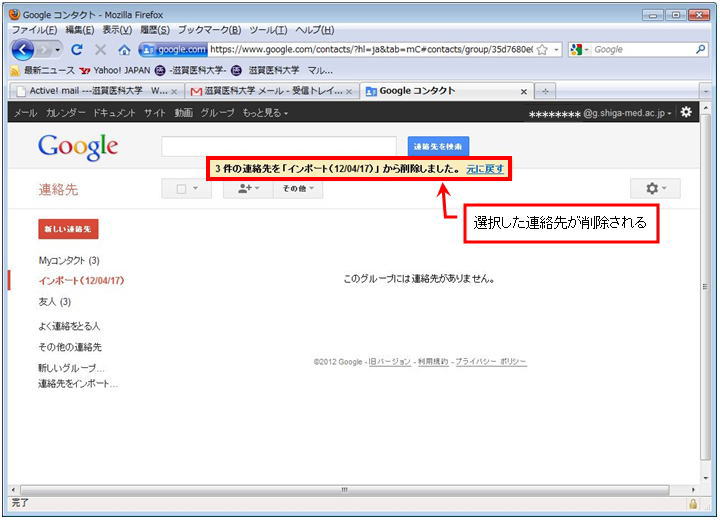
Task: Open the home page via house icon
Action: [124, 50]
